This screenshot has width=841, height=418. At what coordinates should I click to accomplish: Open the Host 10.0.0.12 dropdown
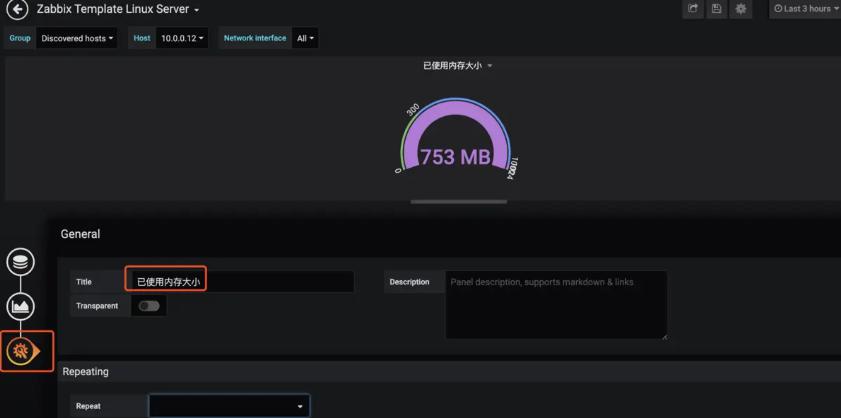pyautogui.click(x=182, y=38)
